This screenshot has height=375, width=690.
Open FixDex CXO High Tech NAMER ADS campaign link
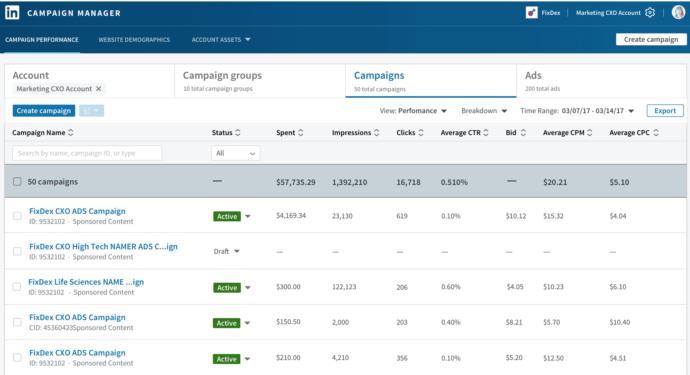103,246
